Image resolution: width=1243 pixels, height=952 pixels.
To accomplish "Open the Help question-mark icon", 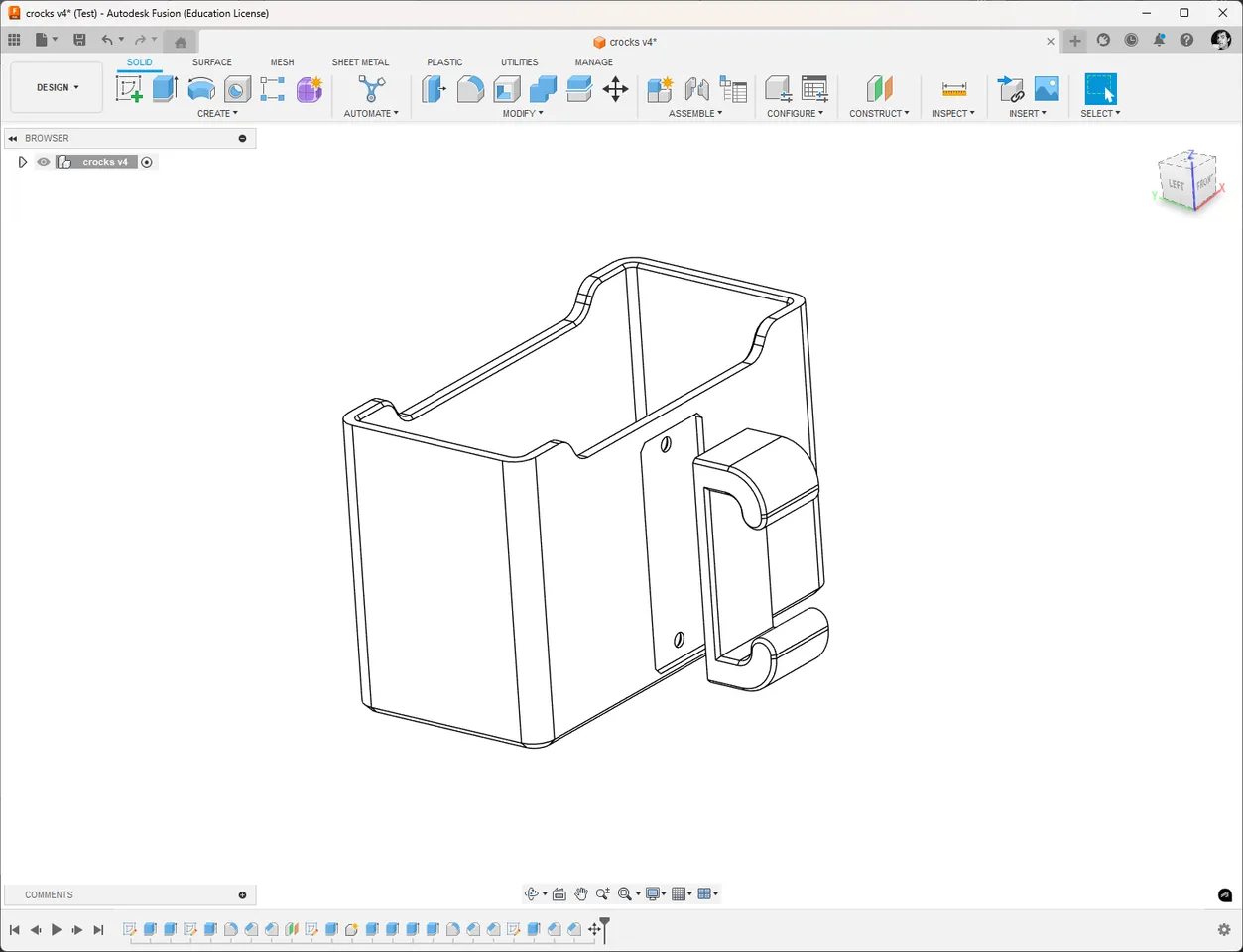I will [1186, 40].
